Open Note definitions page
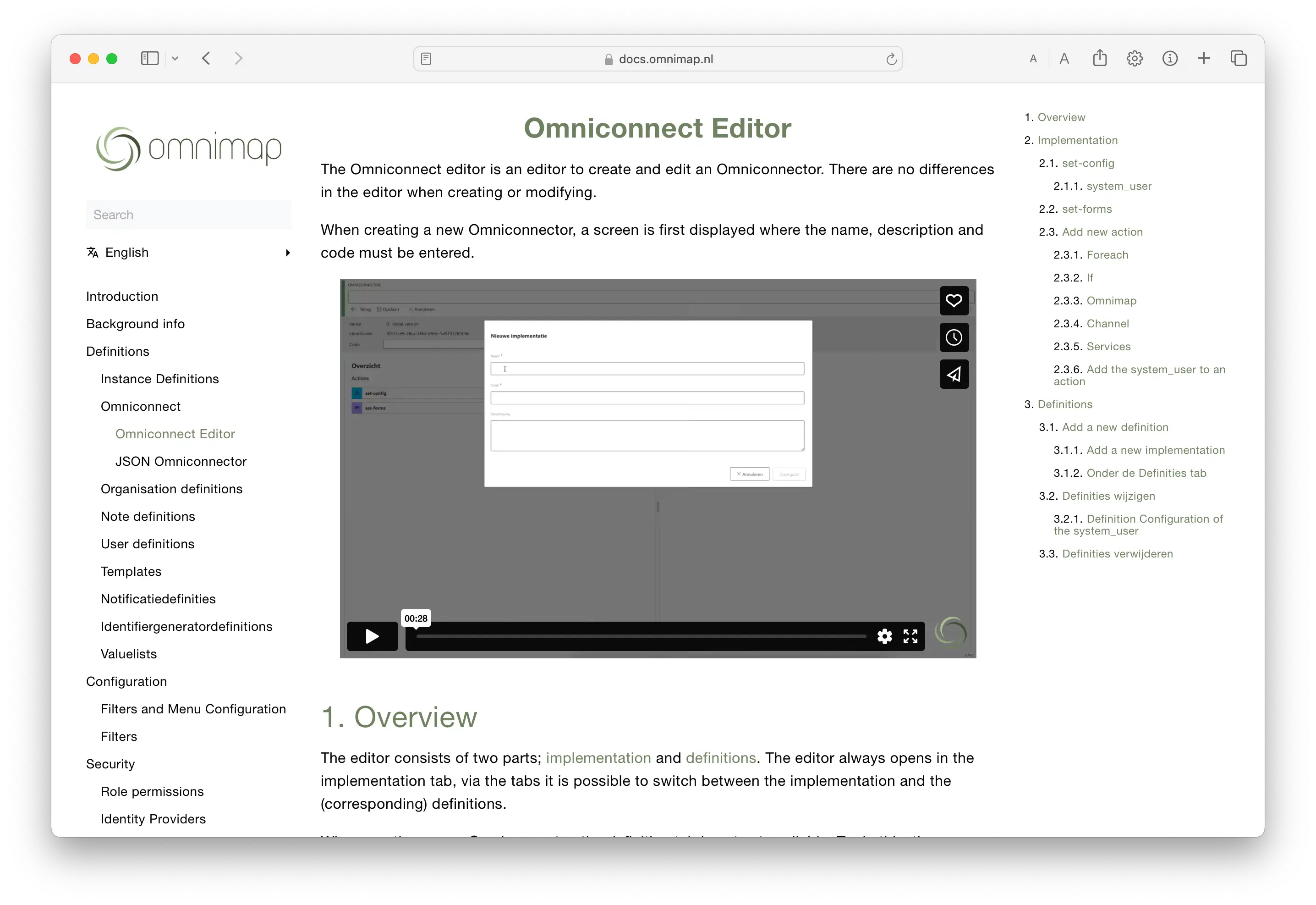The image size is (1316, 905). click(148, 517)
